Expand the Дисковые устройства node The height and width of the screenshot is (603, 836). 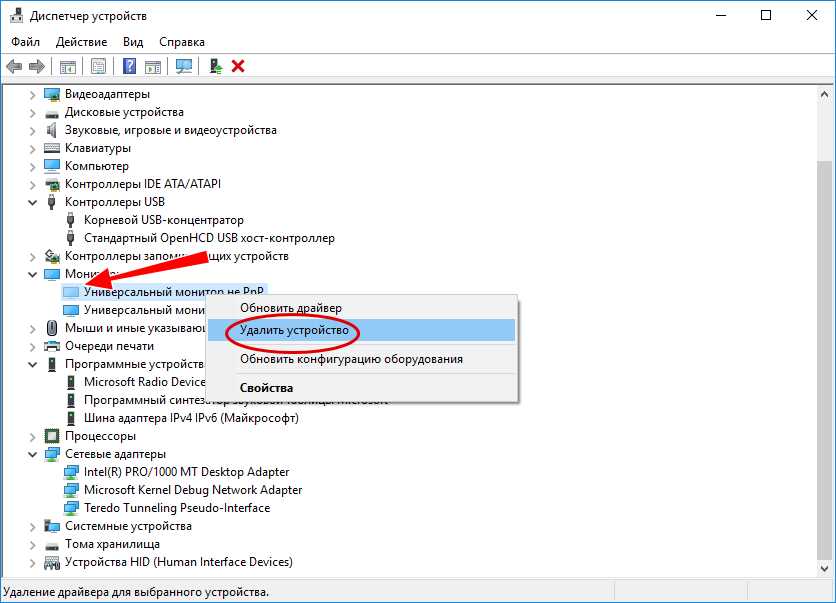tap(33, 113)
